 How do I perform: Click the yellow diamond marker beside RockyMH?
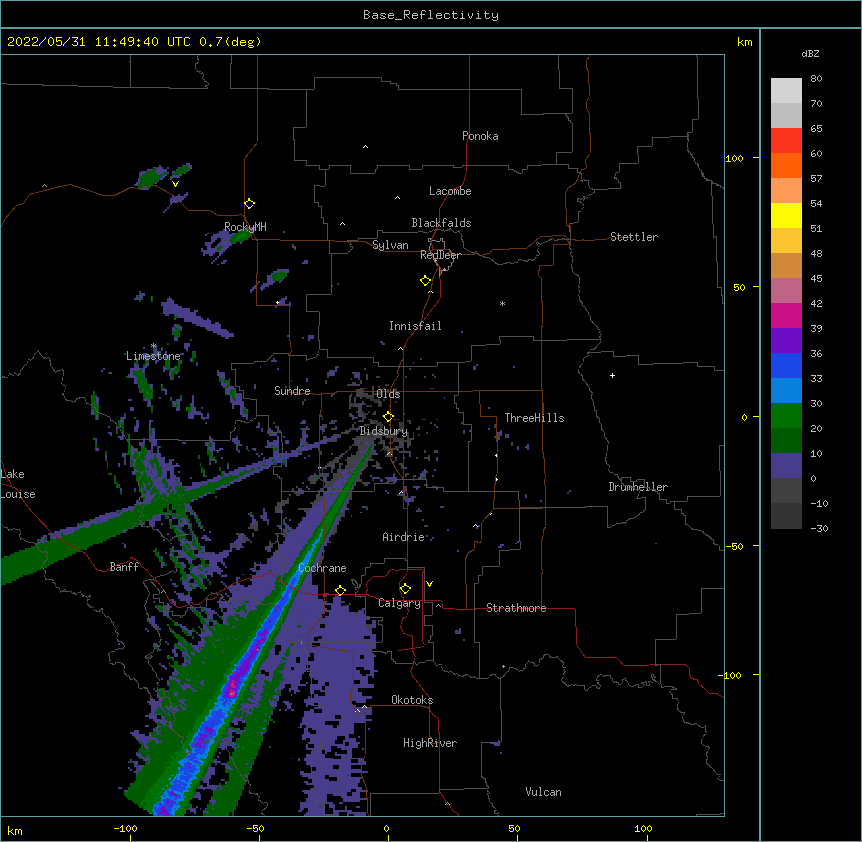coord(250,204)
